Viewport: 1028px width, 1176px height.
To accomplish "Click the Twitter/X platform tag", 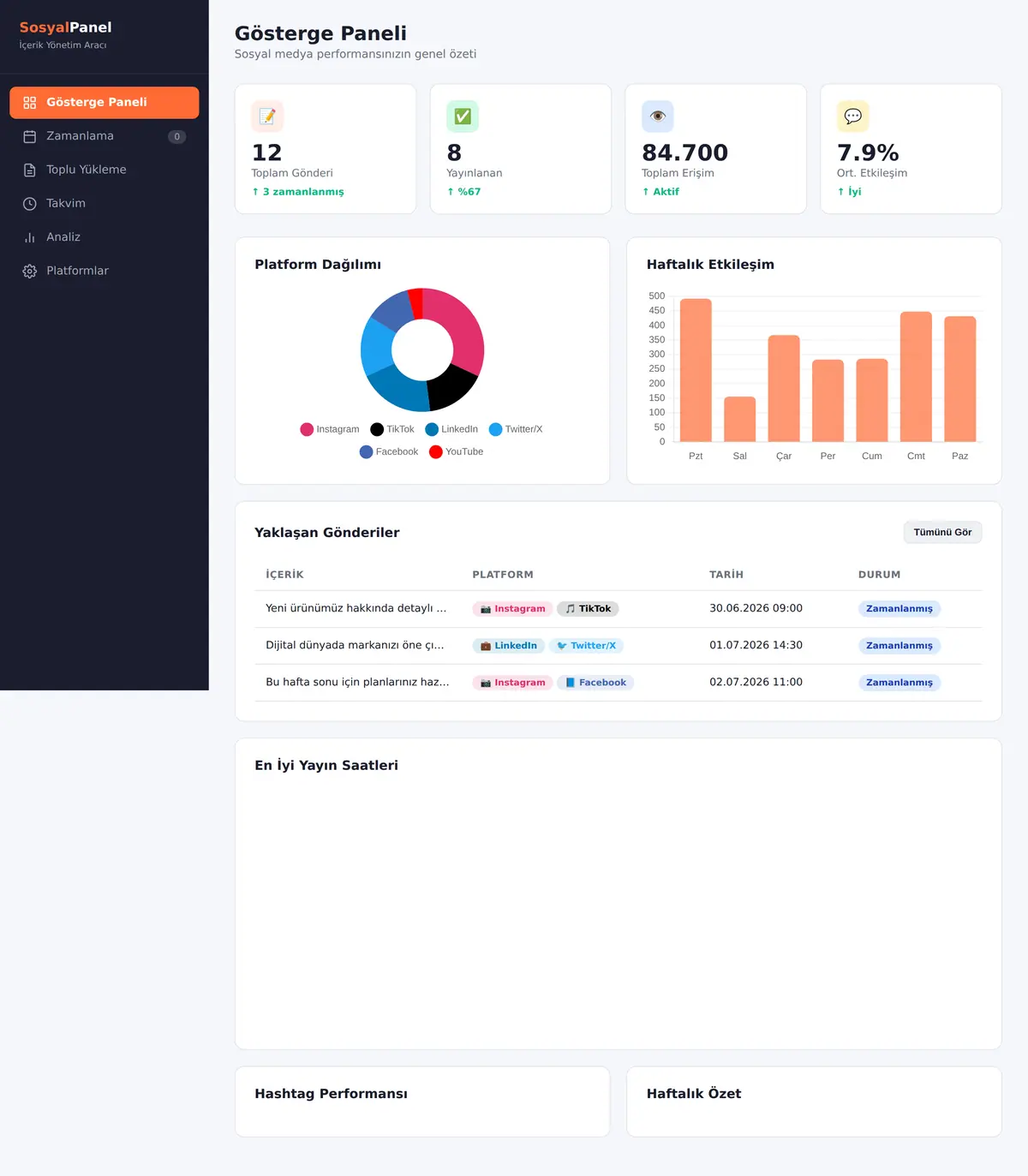I will coord(586,646).
